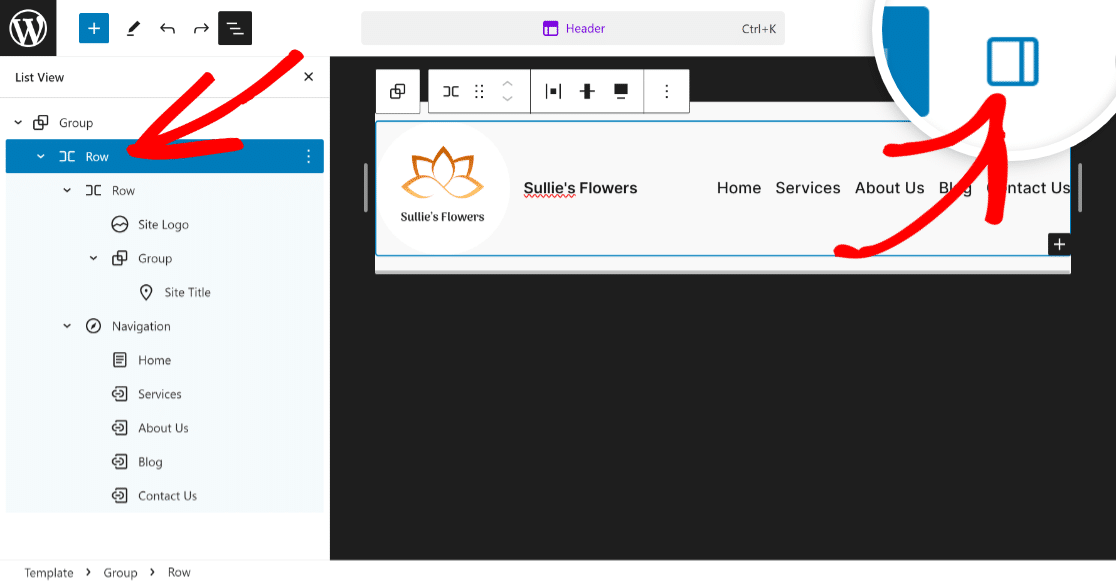This screenshot has width=1116, height=583.
Task: Select the Services link icon in List View
Action: click(120, 394)
